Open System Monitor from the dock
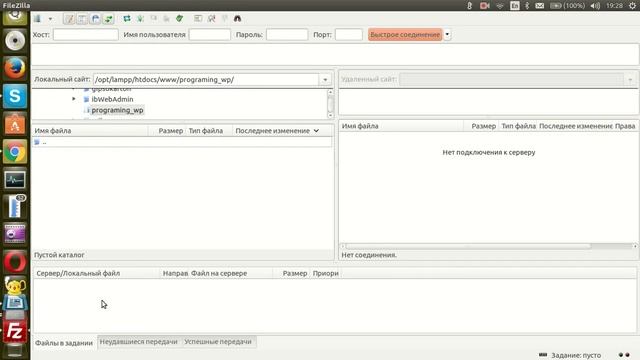This screenshot has height=360, width=640. 15,180
